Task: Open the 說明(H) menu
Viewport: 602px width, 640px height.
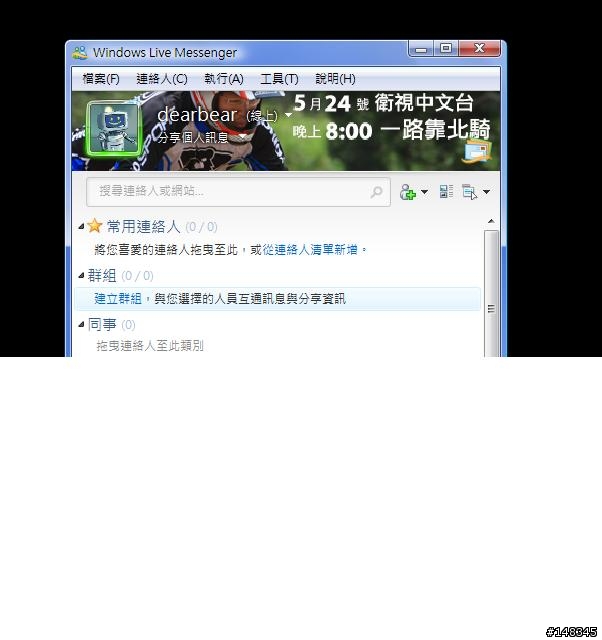Action: pyautogui.click(x=335, y=79)
